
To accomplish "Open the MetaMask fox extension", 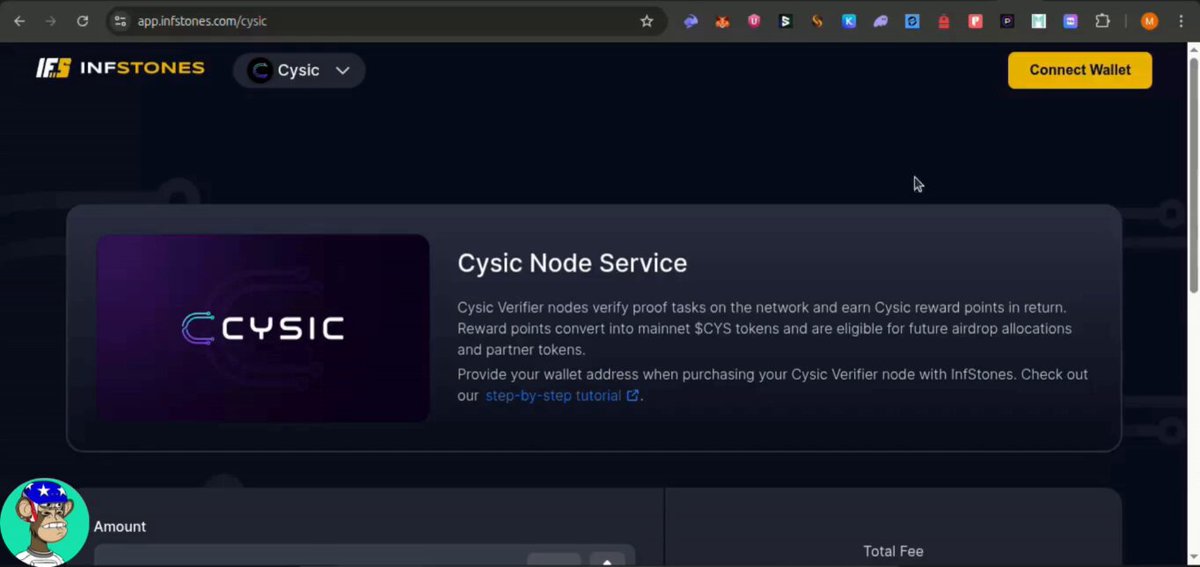I will [722, 21].
